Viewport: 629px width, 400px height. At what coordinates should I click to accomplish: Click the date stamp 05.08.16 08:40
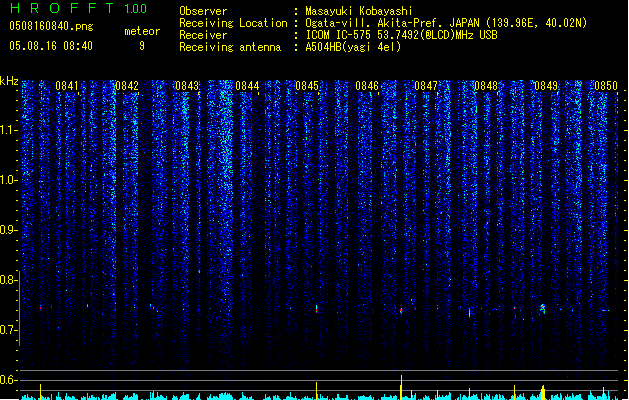(51, 46)
